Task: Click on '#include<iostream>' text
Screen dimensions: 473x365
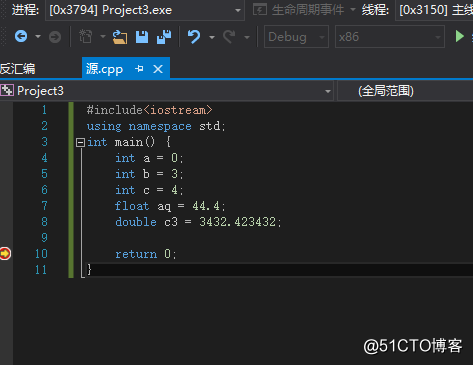Action: pyautogui.click(x=149, y=110)
